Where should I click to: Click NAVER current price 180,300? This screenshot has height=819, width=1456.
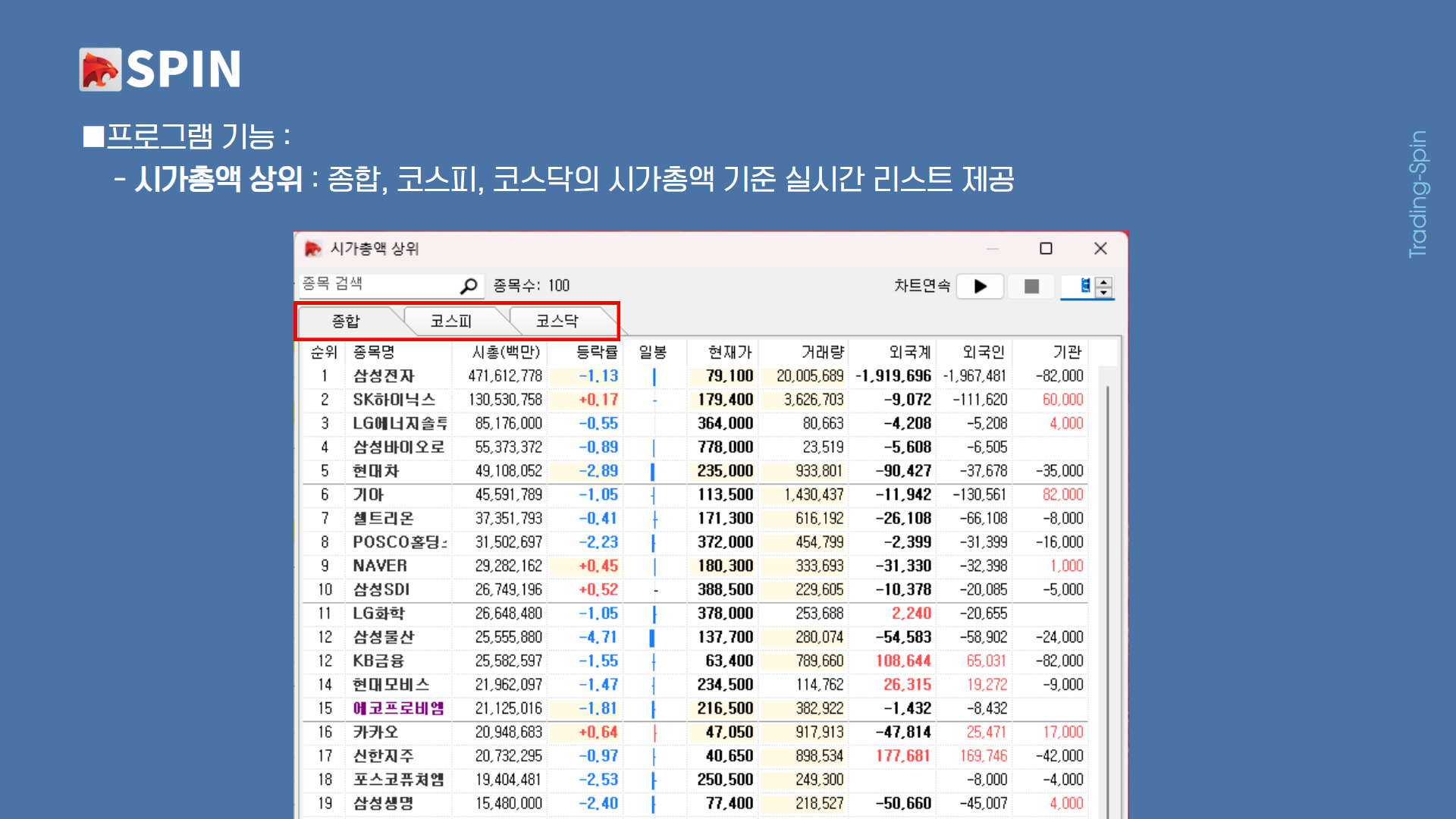click(x=726, y=566)
